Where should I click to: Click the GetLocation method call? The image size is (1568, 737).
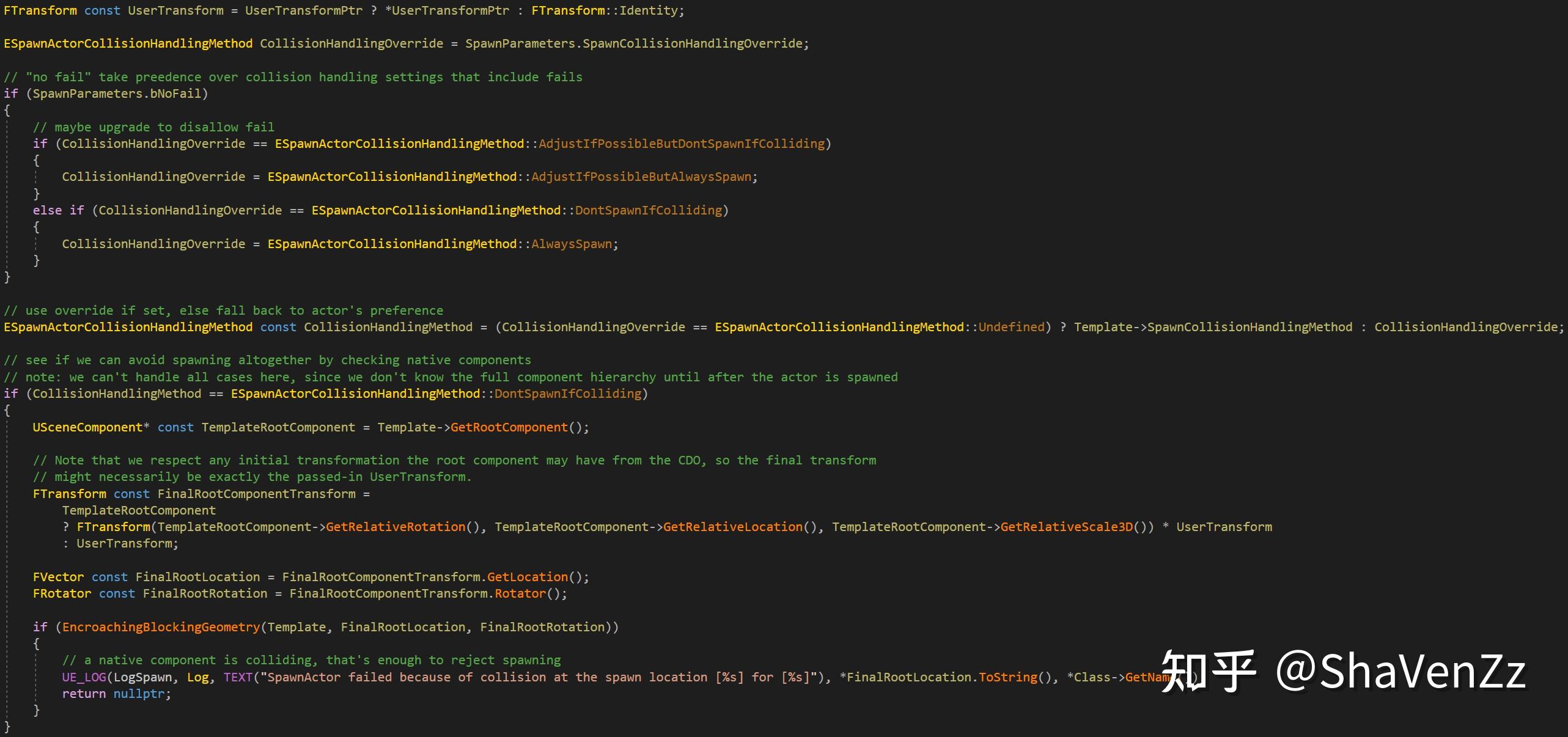(527, 577)
